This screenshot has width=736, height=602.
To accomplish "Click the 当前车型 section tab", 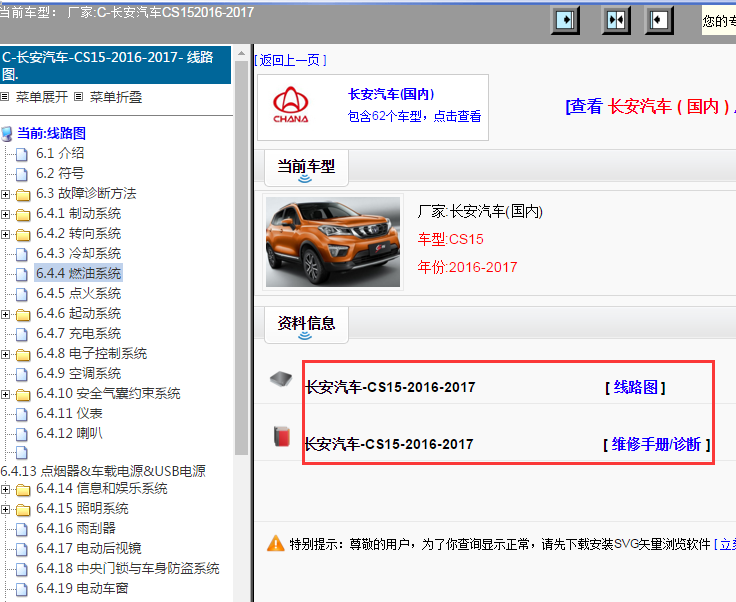I will (306, 168).
